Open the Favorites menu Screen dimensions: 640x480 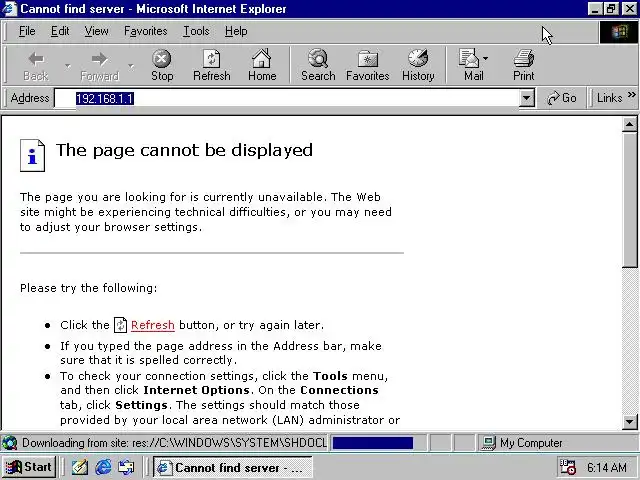click(146, 31)
